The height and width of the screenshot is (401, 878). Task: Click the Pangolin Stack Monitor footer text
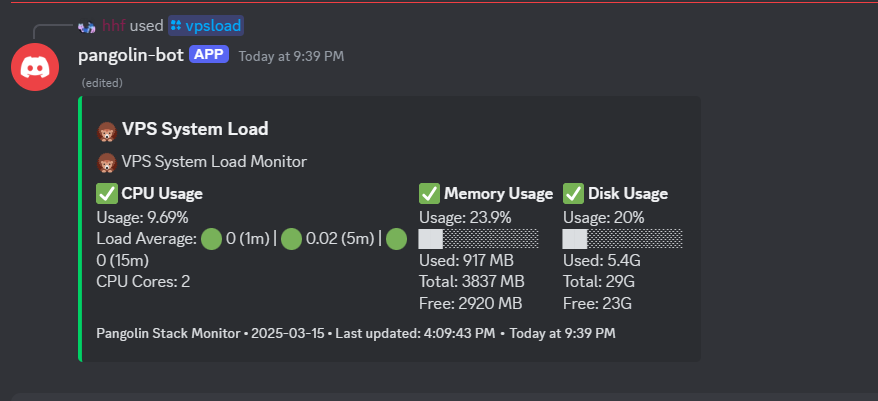(x=168, y=333)
